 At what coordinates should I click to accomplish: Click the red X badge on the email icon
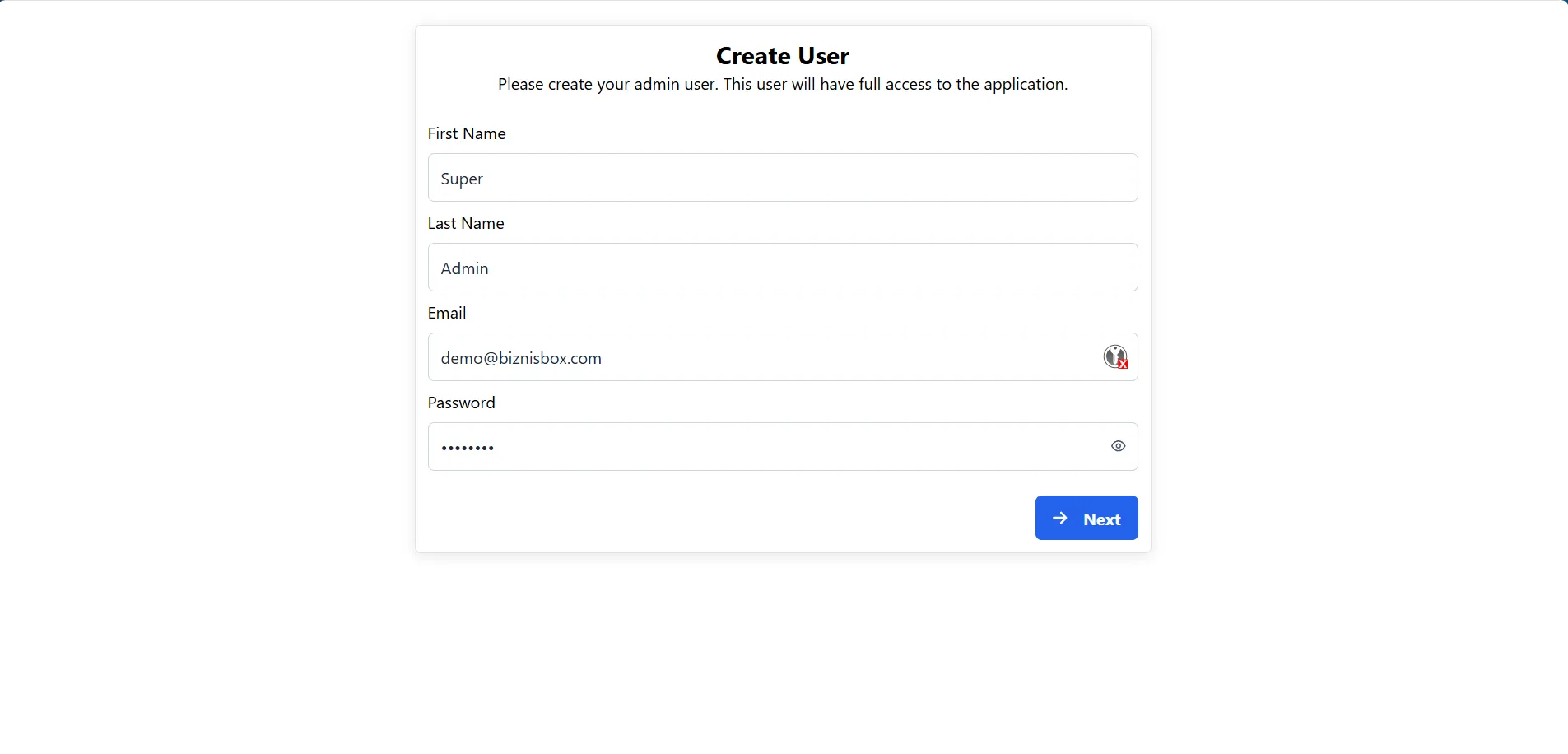(1121, 363)
